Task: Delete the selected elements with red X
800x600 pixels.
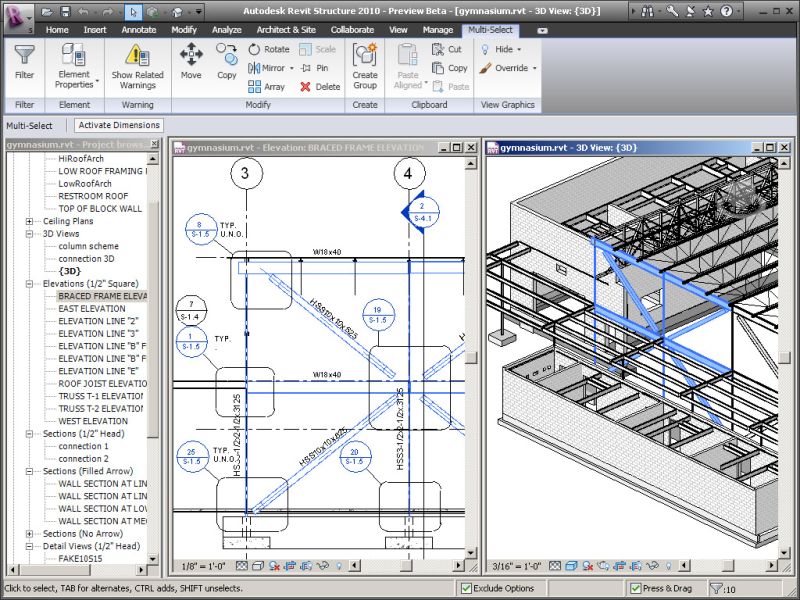Action: [320, 87]
